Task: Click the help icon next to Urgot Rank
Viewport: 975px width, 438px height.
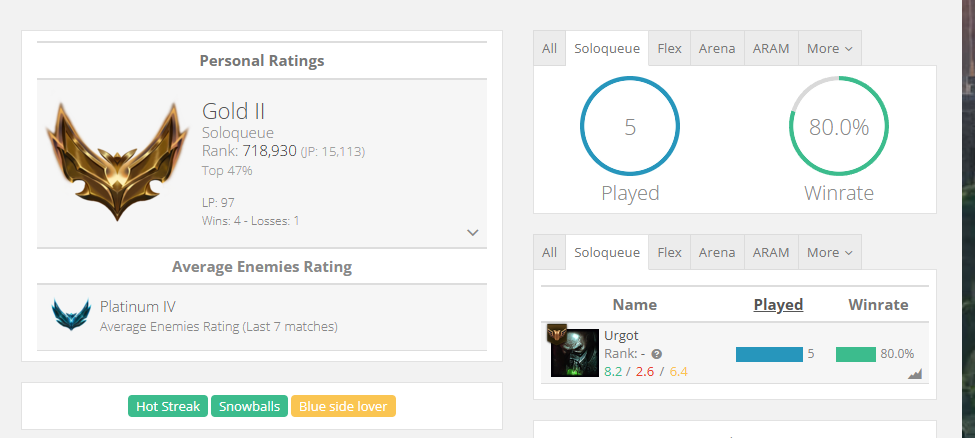Action: click(x=657, y=354)
